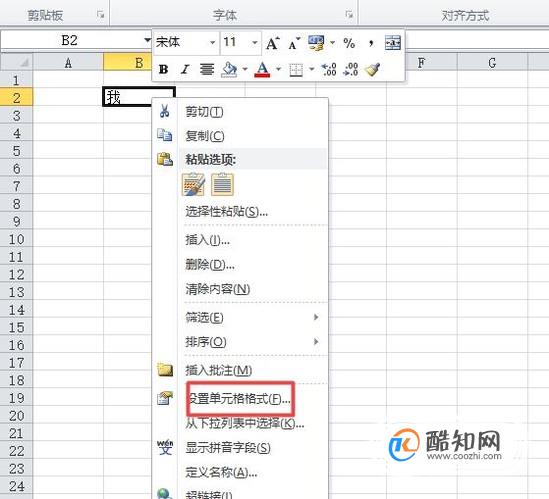Screen dimensions: 549x499
Task: Apply percent style from mini toolbar
Action: click(x=349, y=43)
